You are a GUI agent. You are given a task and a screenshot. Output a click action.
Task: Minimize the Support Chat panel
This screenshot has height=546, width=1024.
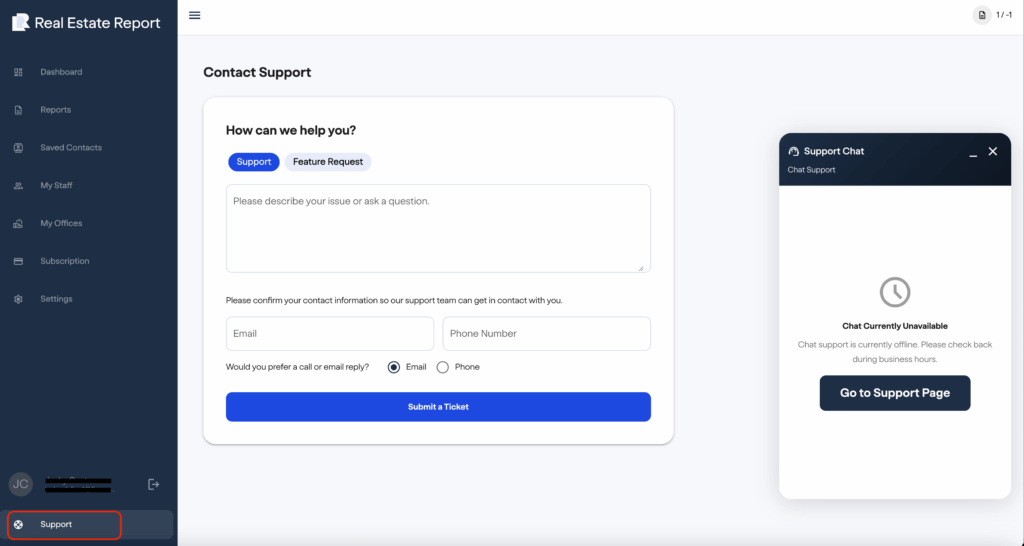click(x=973, y=152)
